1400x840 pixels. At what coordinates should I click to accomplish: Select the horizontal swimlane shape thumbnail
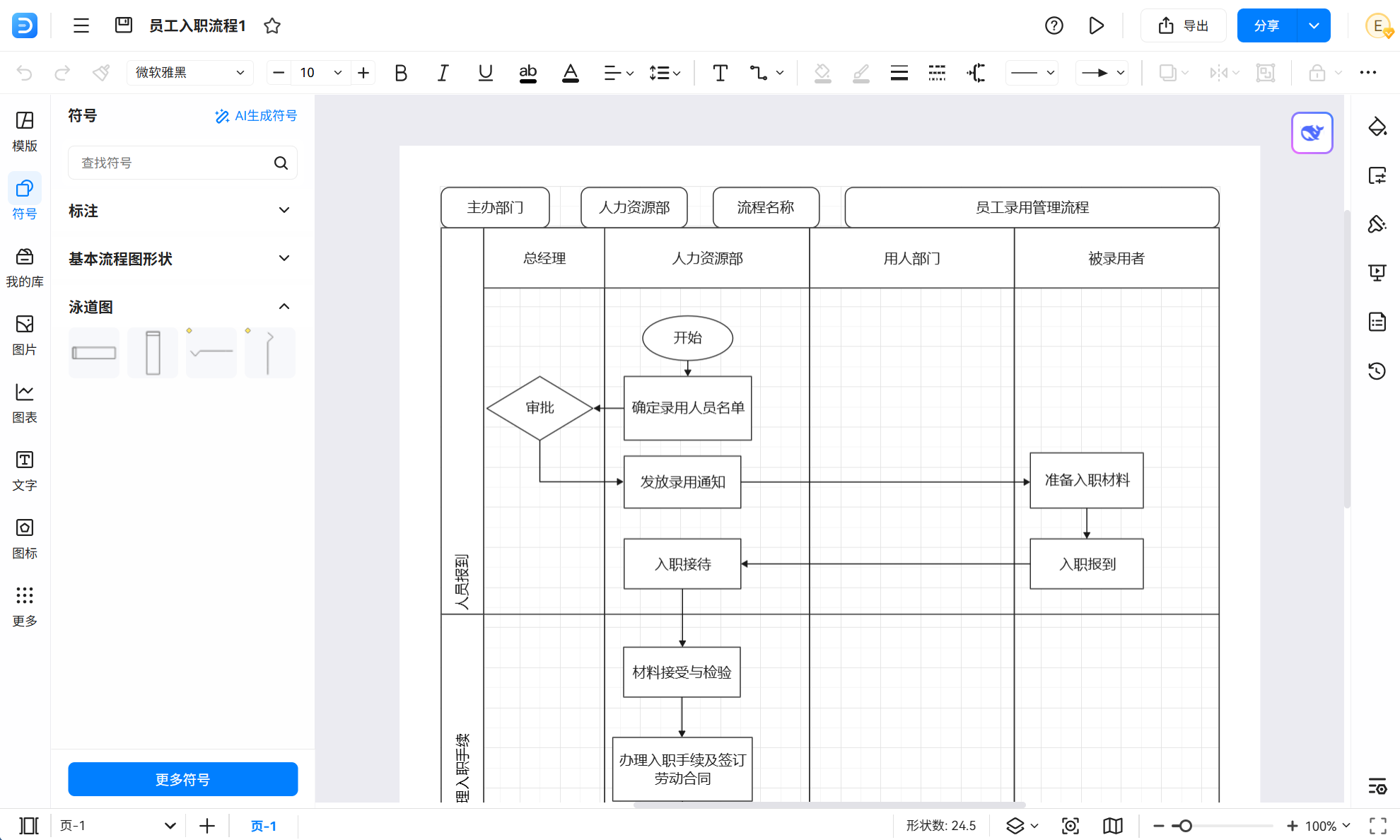[94, 353]
